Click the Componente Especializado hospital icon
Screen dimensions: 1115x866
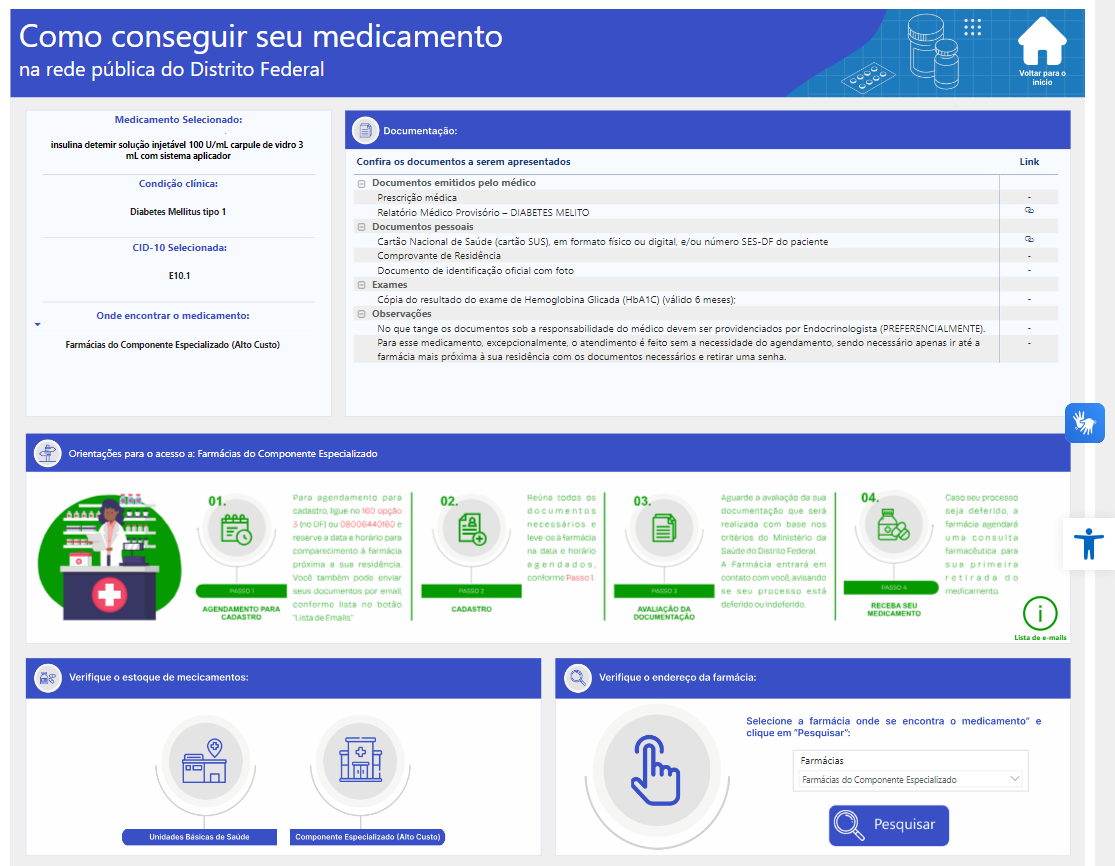coord(361,760)
